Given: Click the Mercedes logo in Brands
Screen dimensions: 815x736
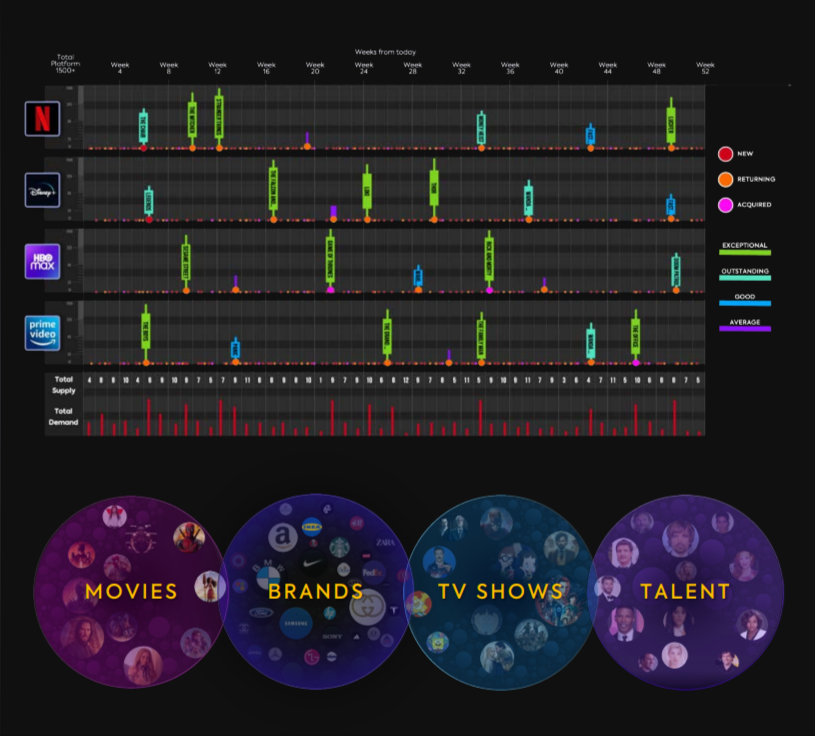Looking at the screenshot, I should pyautogui.click(x=275, y=654).
